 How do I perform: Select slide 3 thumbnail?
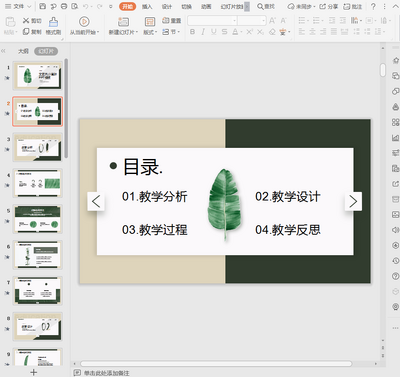(37, 147)
